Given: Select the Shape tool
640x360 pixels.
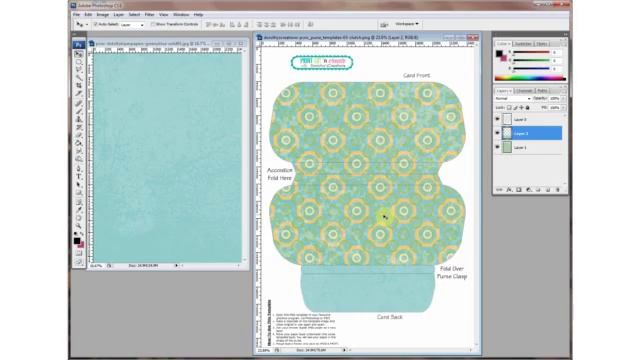Looking at the screenshot, I should (x=79, y=193).
